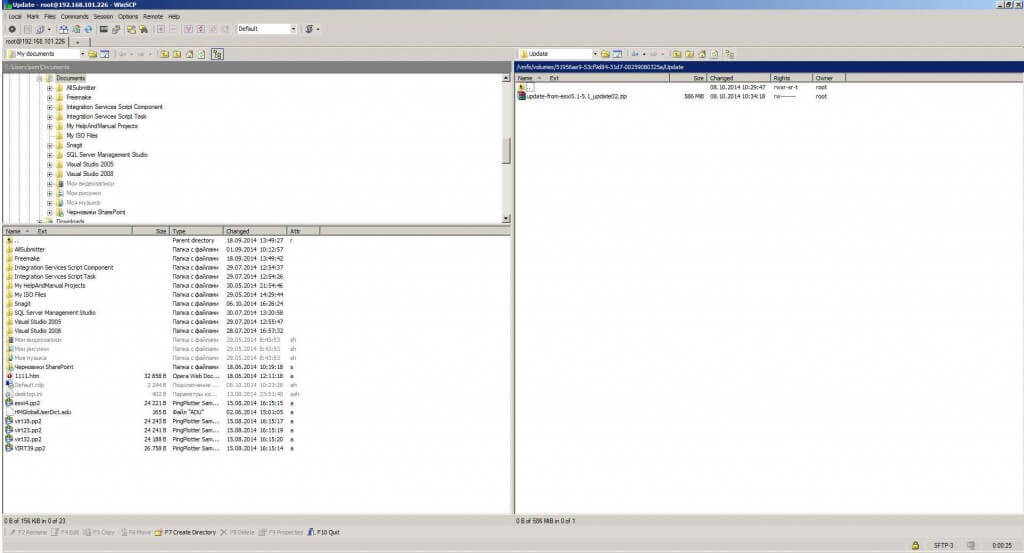1024x553 pixels.
Task: Click the remote root directory icon
Action: click(x=689, y=54)
